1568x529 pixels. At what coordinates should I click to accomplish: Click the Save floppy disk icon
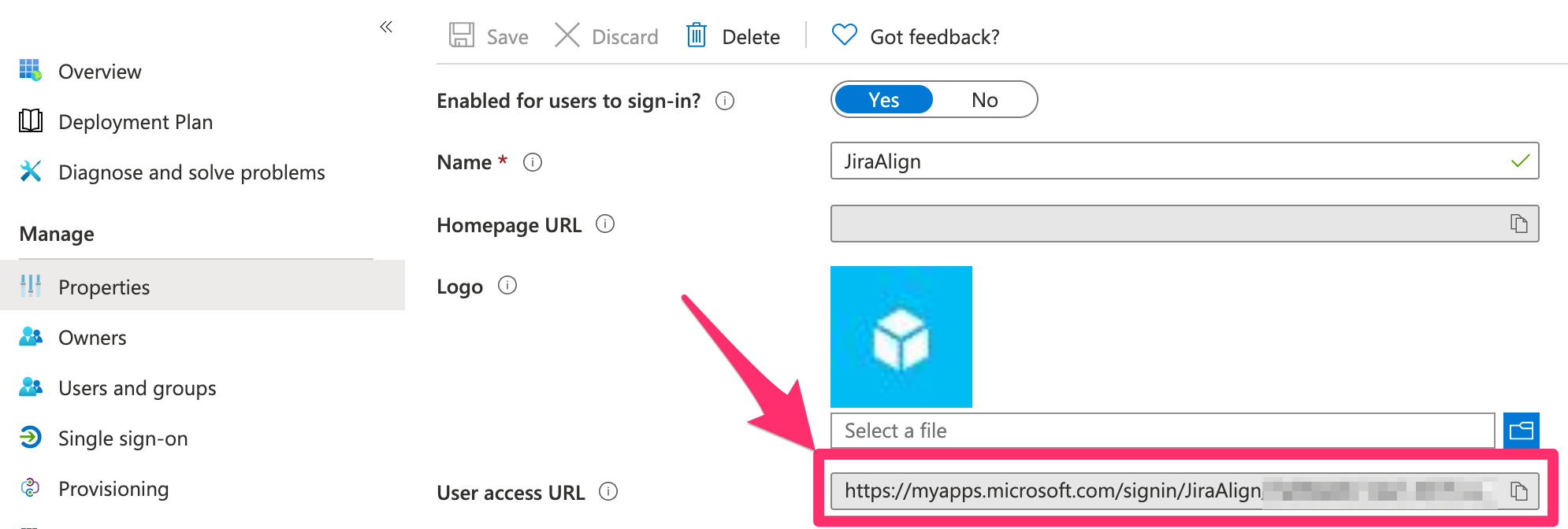462,35
